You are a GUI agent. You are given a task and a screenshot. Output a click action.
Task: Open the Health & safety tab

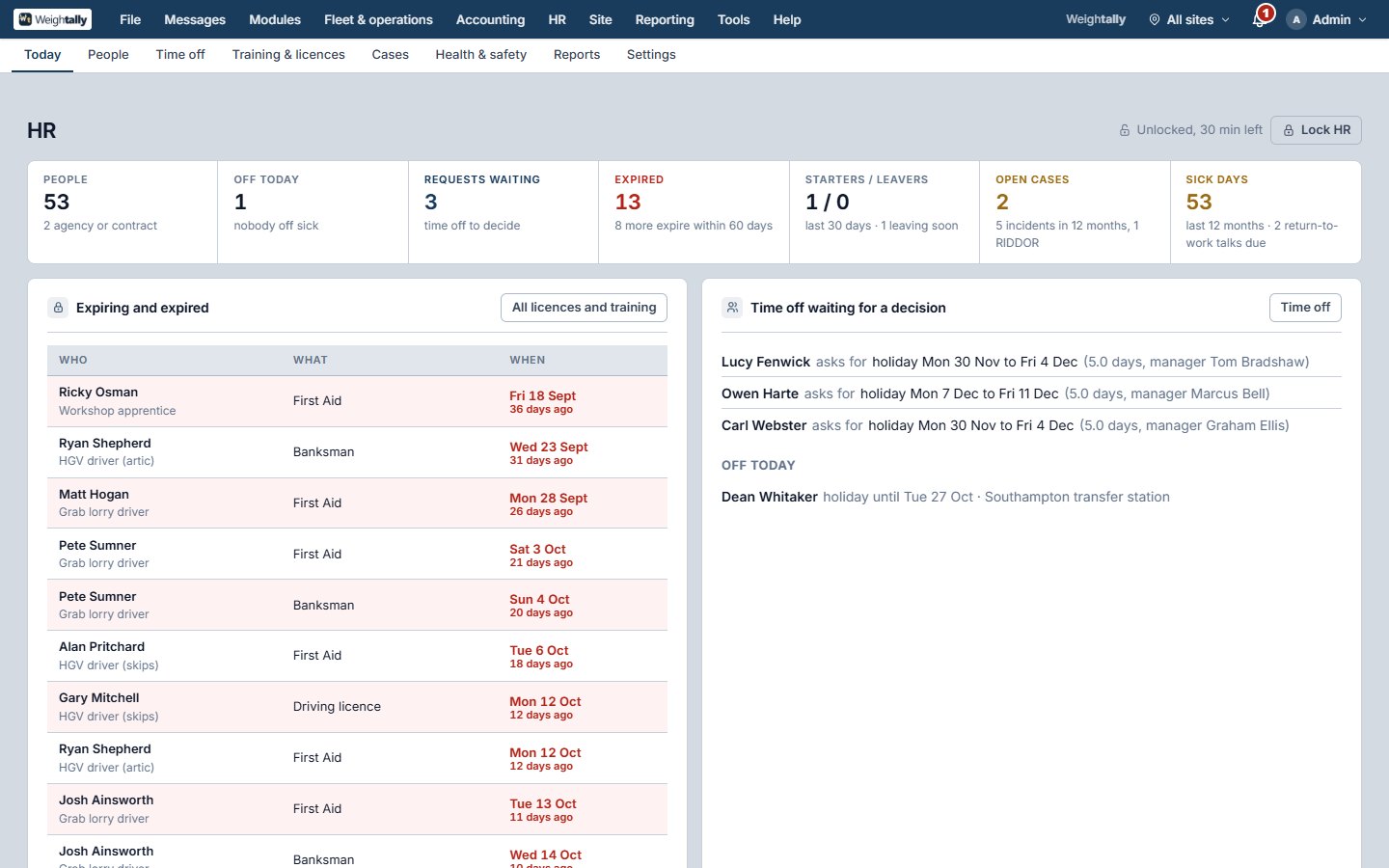pyautogui.click(x=481, y=55)
